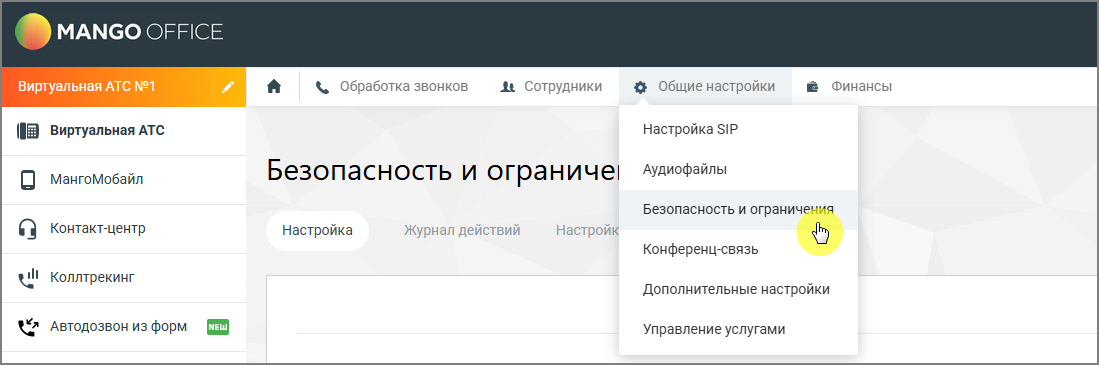
Task: Click the Mango Office logo
Action: 119,32
